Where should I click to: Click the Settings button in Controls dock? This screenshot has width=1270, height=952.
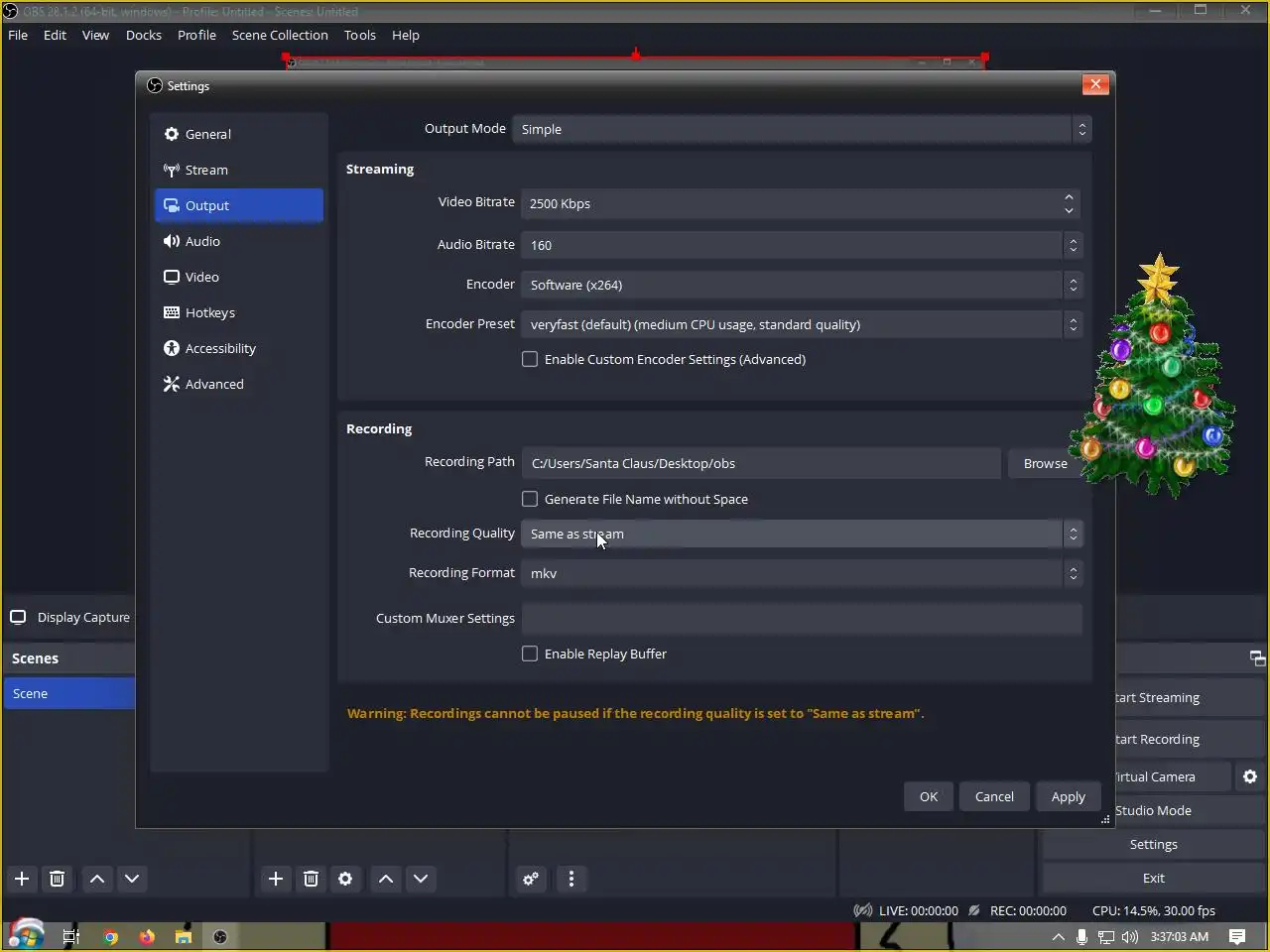pos(1154,844)
